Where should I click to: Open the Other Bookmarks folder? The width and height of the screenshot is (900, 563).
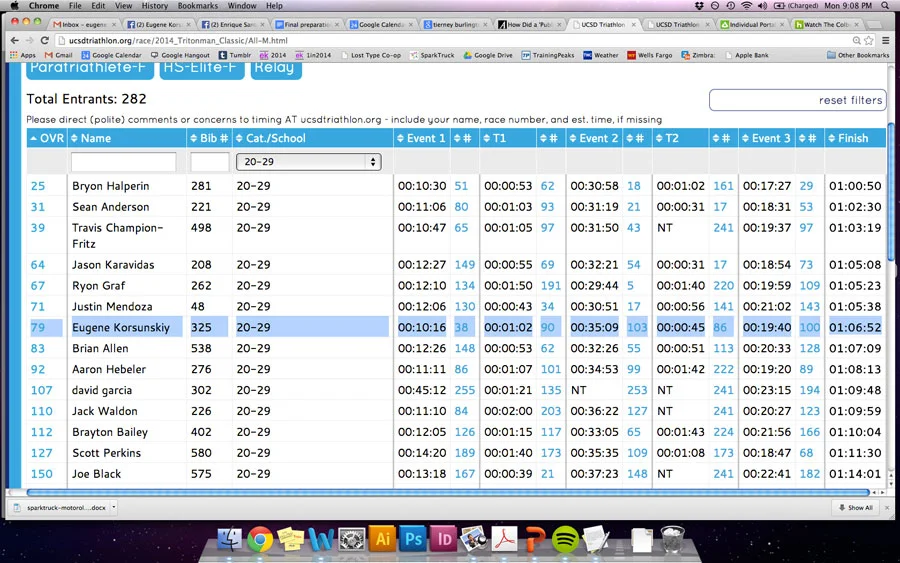coord(858,55)
